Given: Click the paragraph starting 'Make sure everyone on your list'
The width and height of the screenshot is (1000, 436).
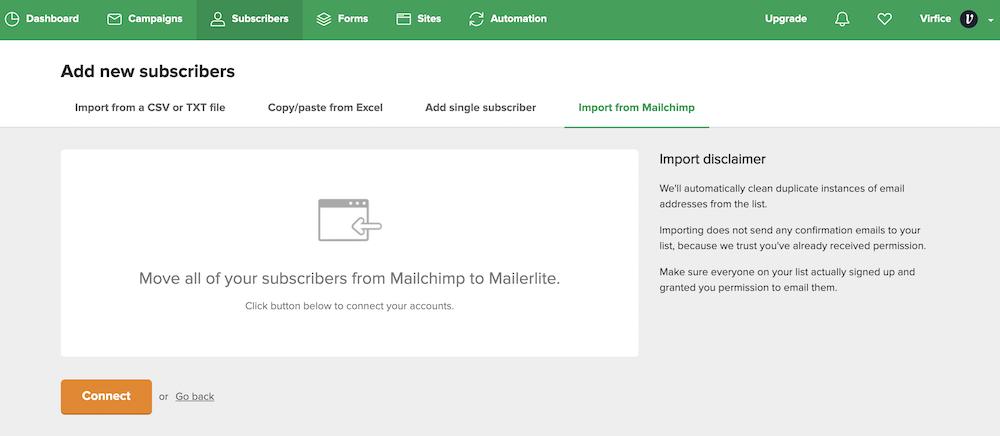Looking at the screenshot, I should click(x=788, y=280).
